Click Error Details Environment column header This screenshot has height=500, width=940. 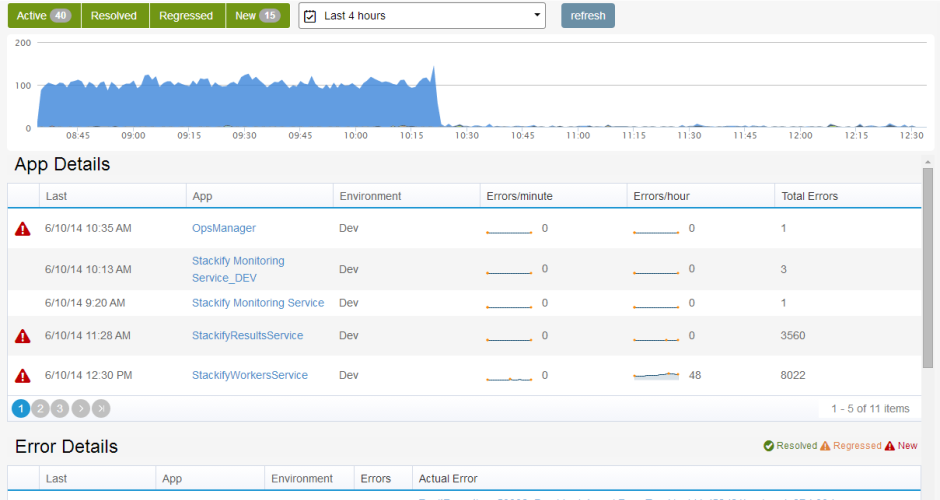[309, 478]
